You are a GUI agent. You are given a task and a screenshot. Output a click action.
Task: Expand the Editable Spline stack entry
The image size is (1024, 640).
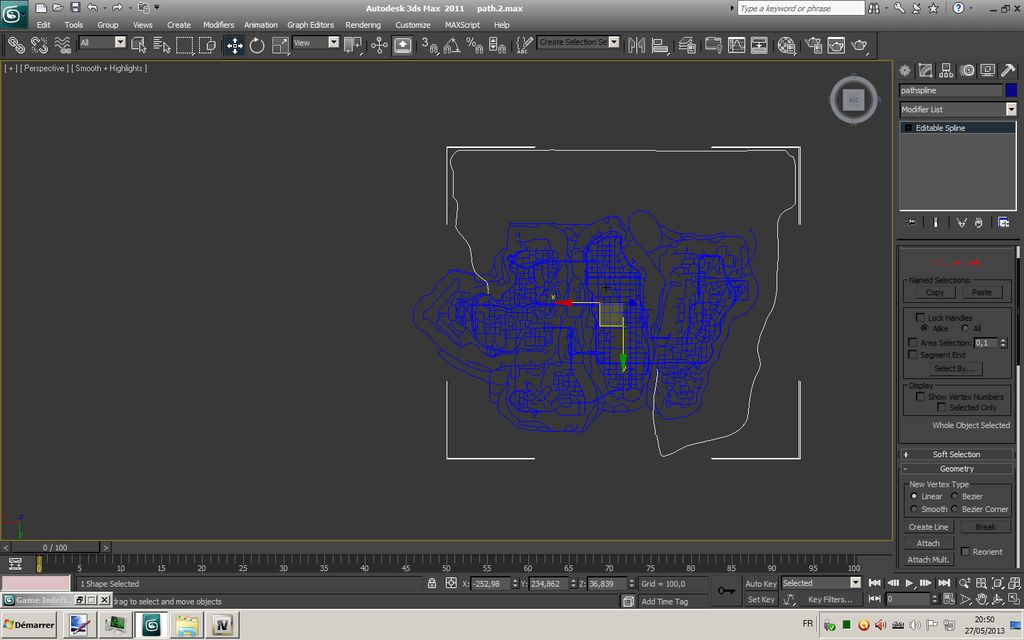click(908, 128)
